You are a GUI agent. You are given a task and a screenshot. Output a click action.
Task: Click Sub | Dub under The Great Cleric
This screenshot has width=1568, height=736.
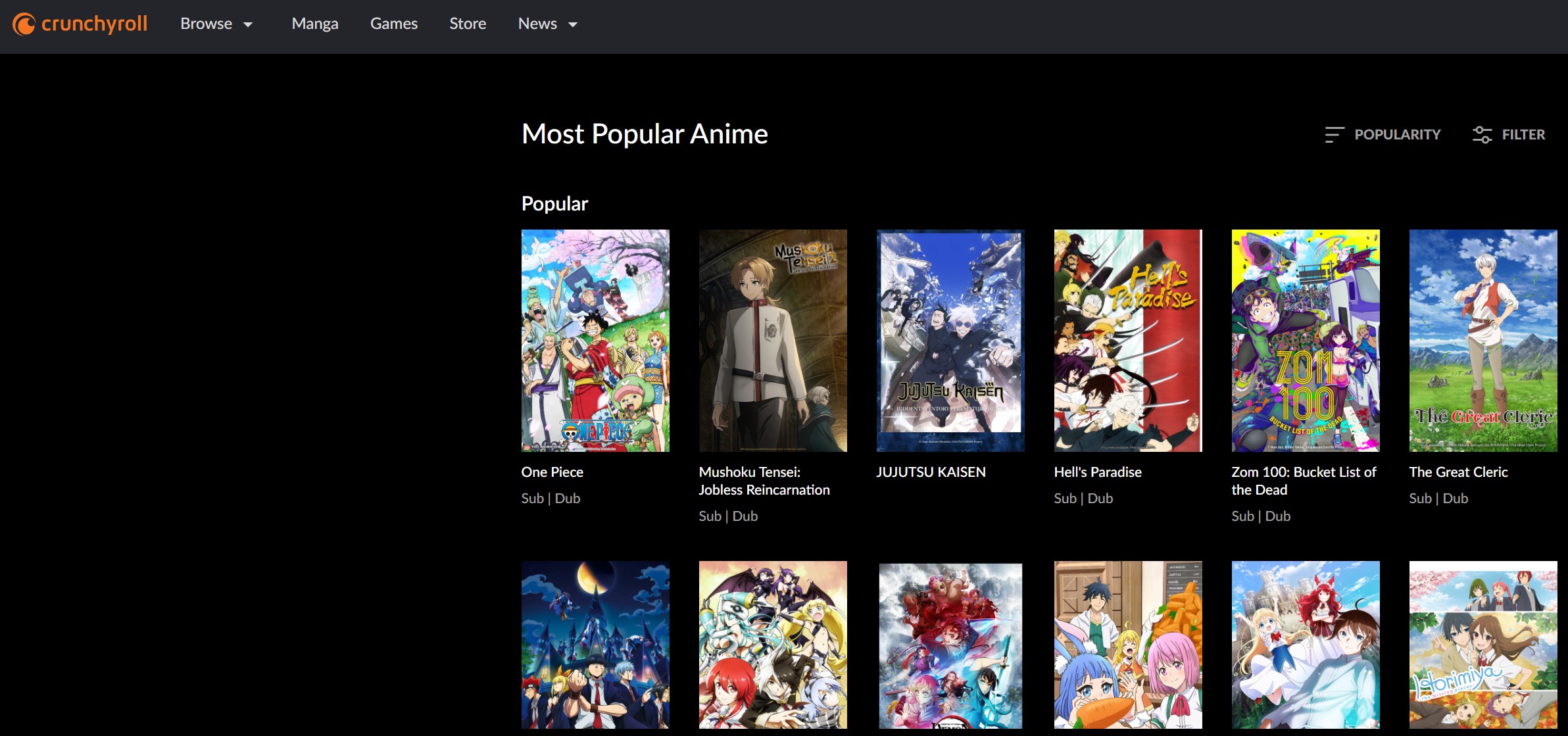pos(1438,499)
